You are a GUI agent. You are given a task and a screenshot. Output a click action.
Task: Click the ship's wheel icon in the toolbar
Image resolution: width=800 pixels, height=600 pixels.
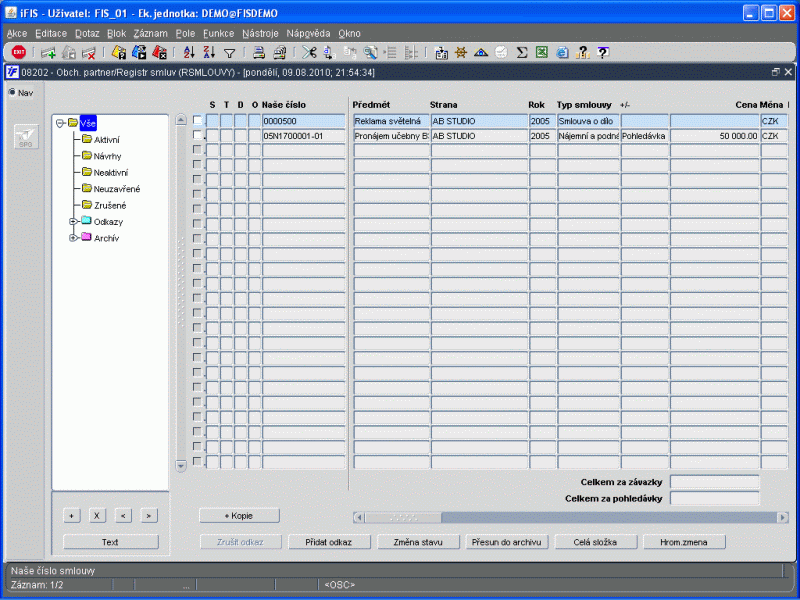(x=461, y=52)
